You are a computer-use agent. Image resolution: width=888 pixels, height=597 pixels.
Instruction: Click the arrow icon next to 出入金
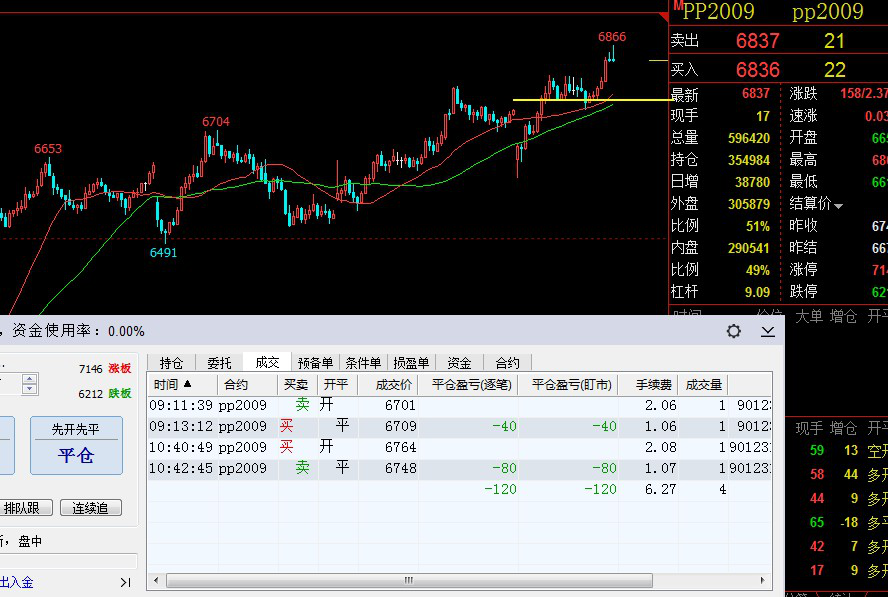(x=125, y=582)
